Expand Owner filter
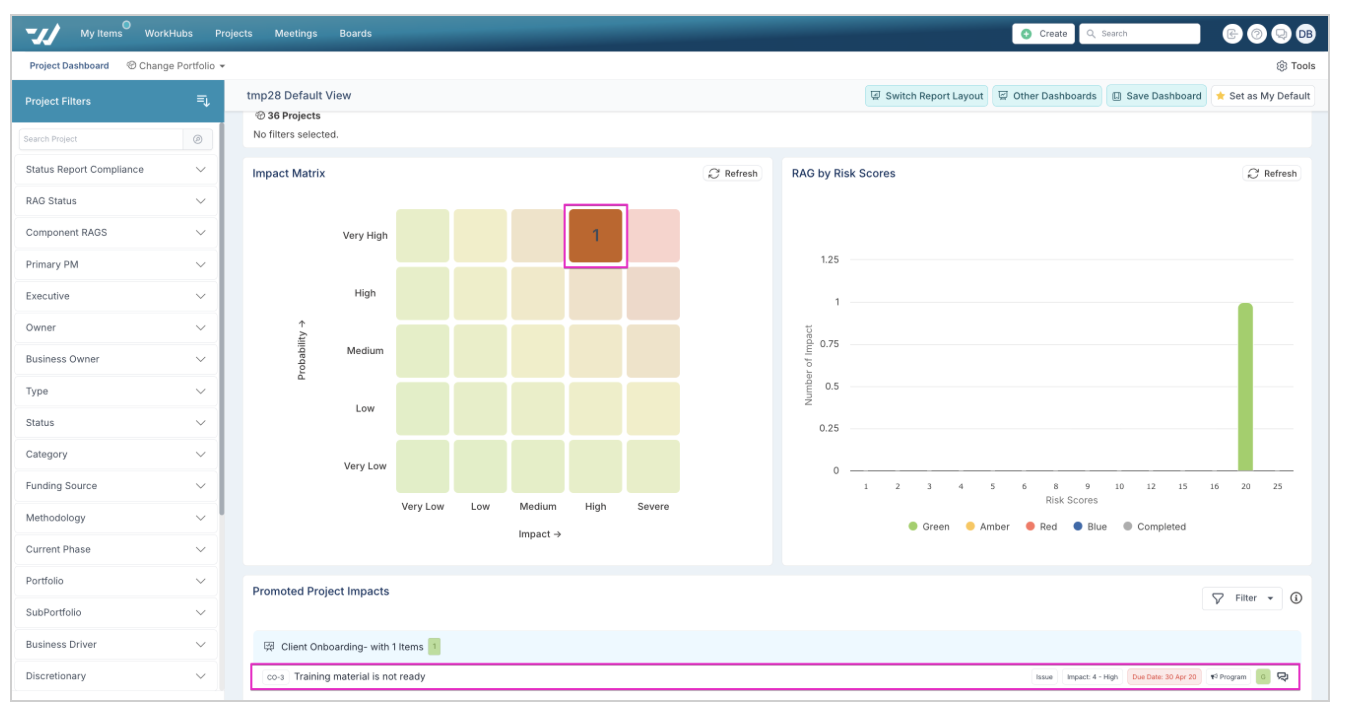 116,328
